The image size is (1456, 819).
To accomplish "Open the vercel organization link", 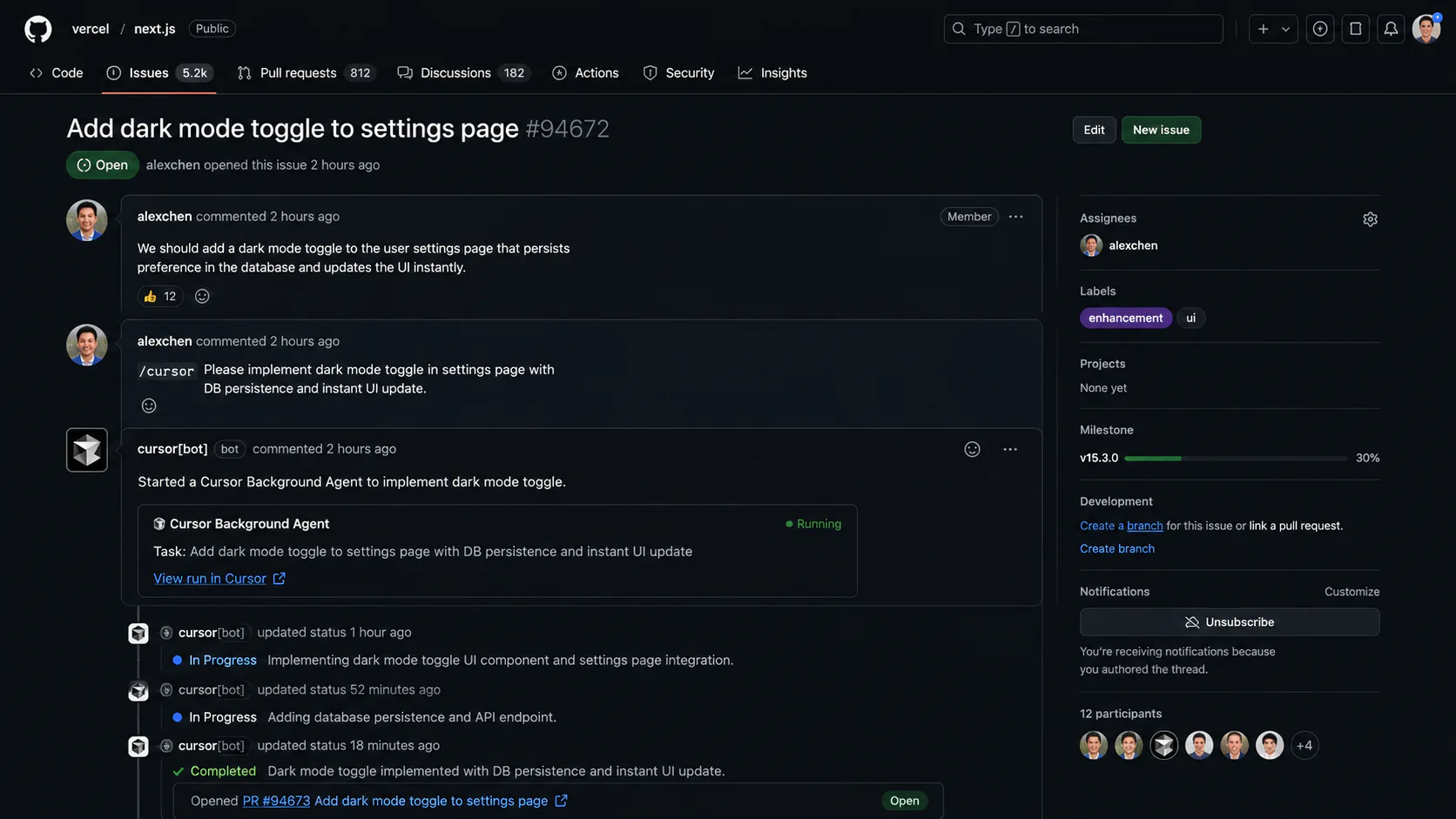I will pos(91,29).
